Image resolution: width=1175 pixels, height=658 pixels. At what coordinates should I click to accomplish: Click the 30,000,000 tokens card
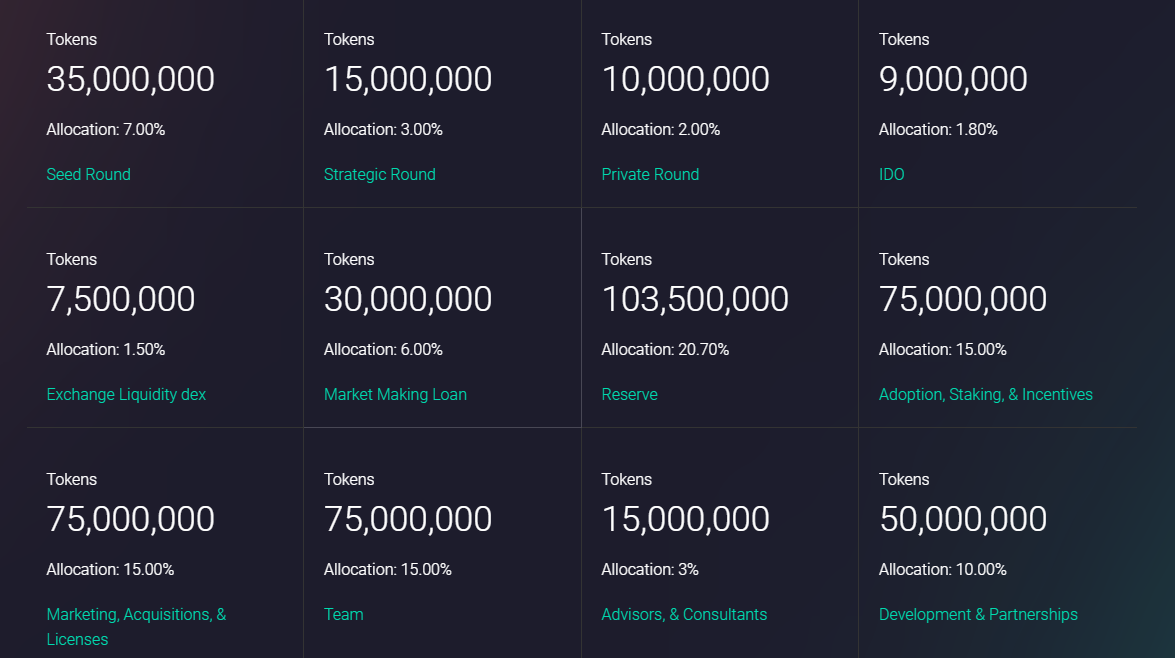(x=442, y=318)
